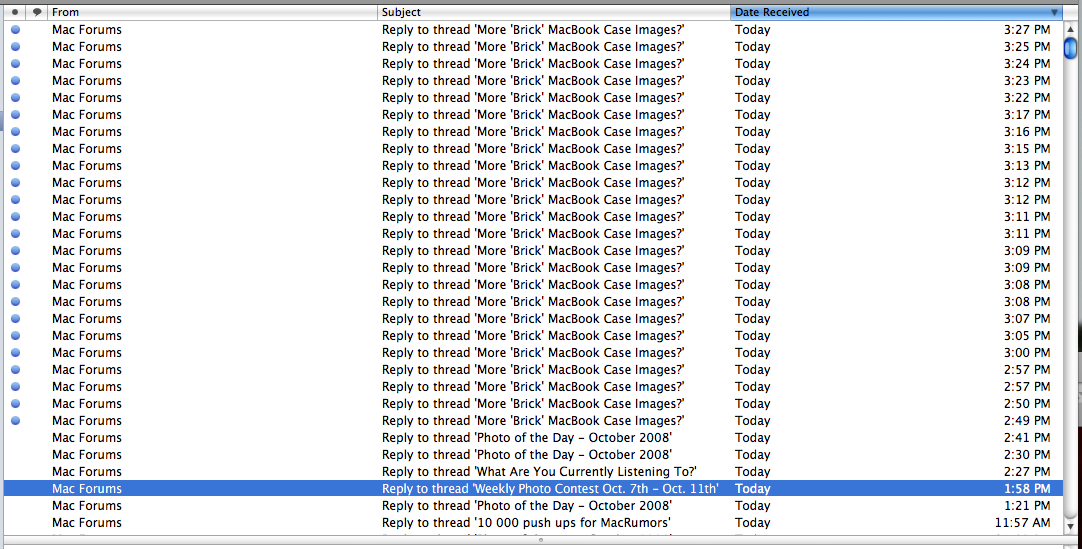Select the 'Photo of the Day' message from 2:30 PM
The height and width of the screenshot is (549, 1082).
[527, 455]
